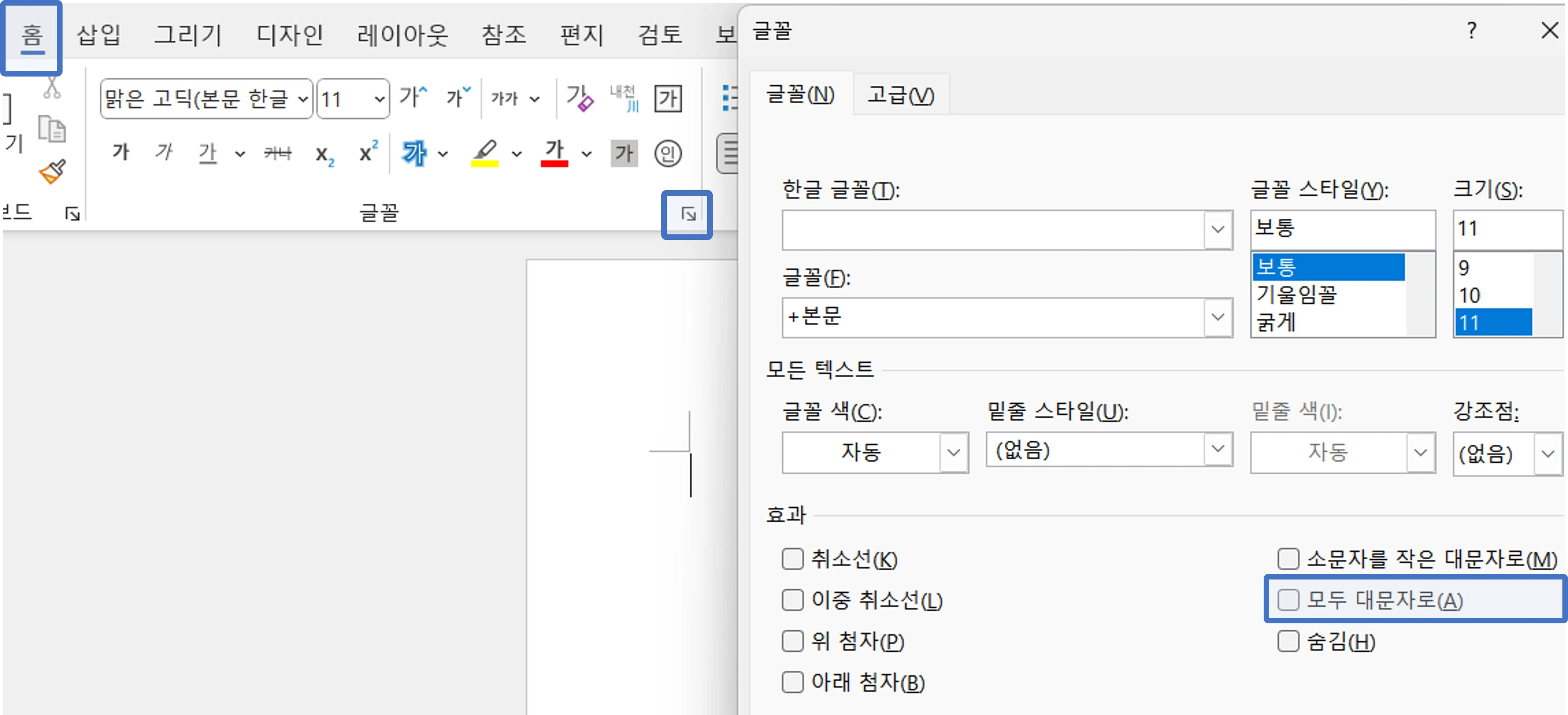The image size is (1568, 715).
Task: Check the 이중 취소선(L) checkbox
Action: 792,600
